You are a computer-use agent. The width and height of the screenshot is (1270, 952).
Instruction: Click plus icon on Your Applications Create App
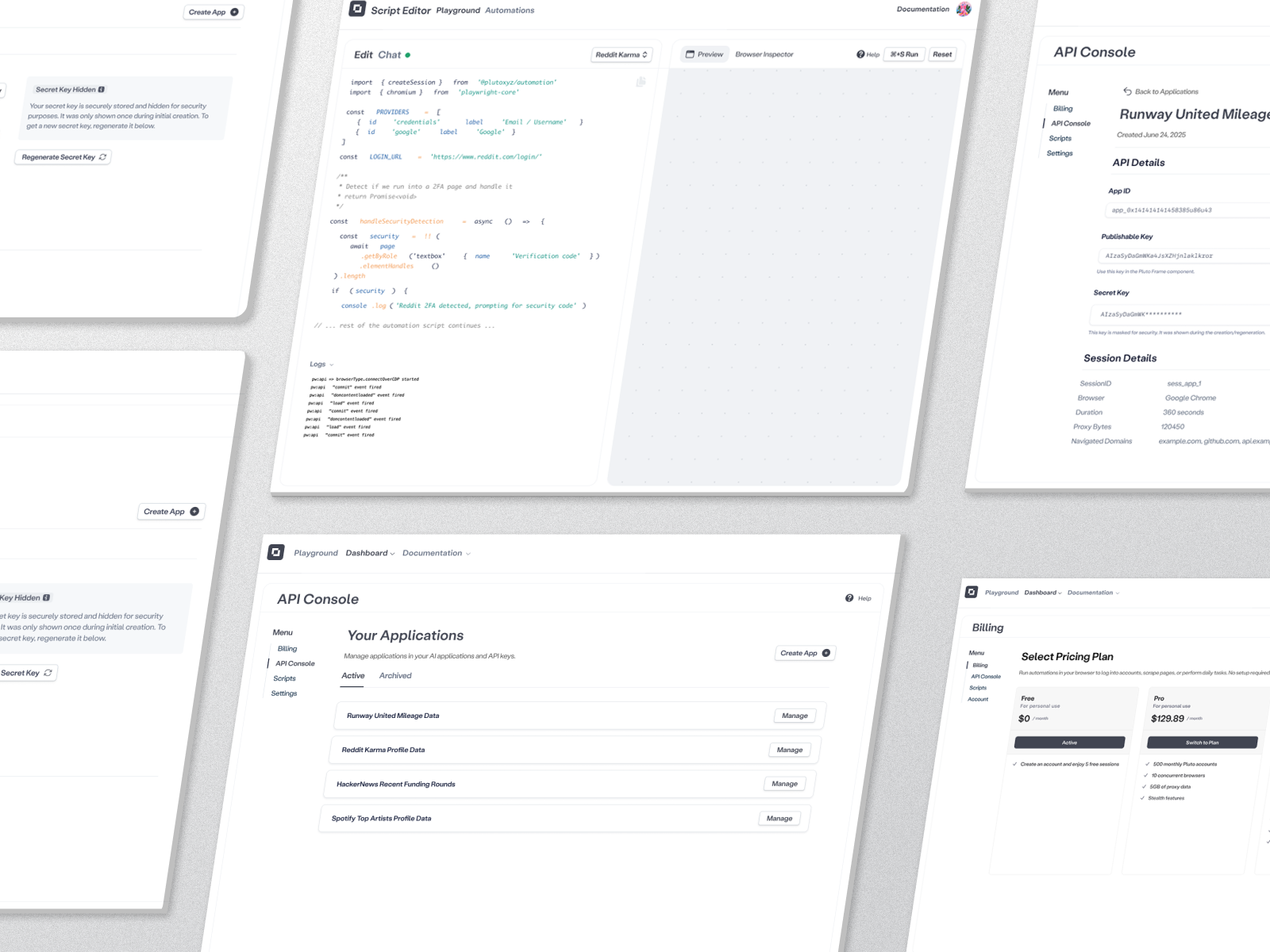826,653
